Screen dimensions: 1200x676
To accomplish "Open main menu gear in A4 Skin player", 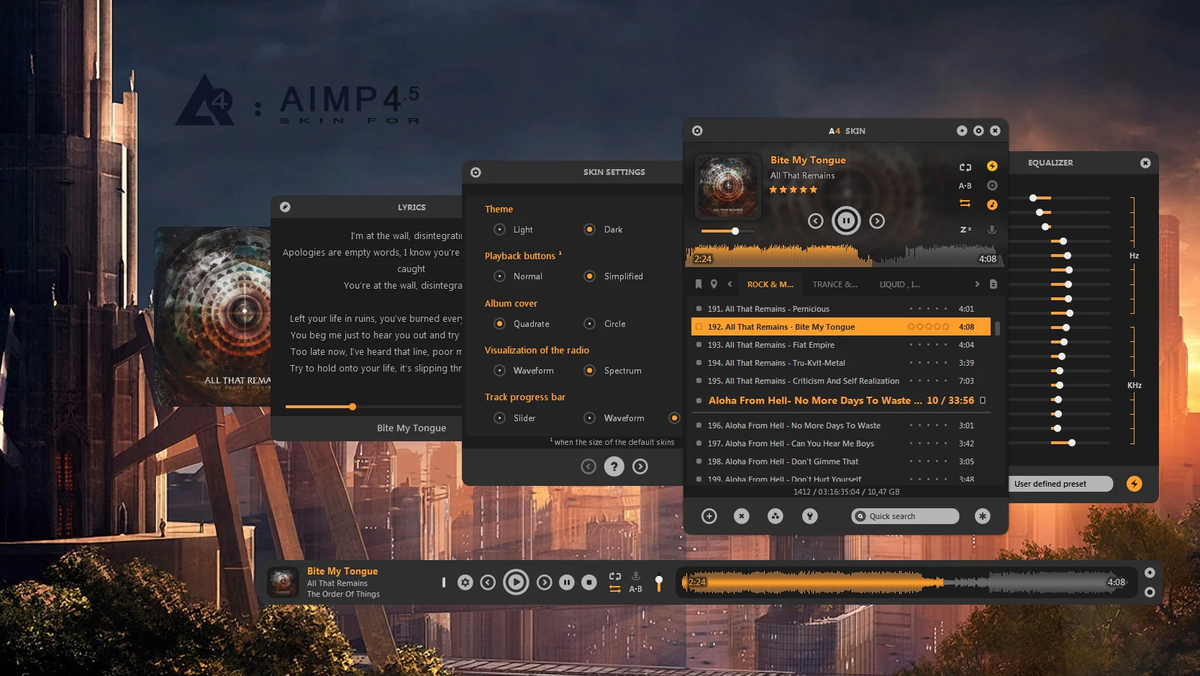I will tap(697, 131).
